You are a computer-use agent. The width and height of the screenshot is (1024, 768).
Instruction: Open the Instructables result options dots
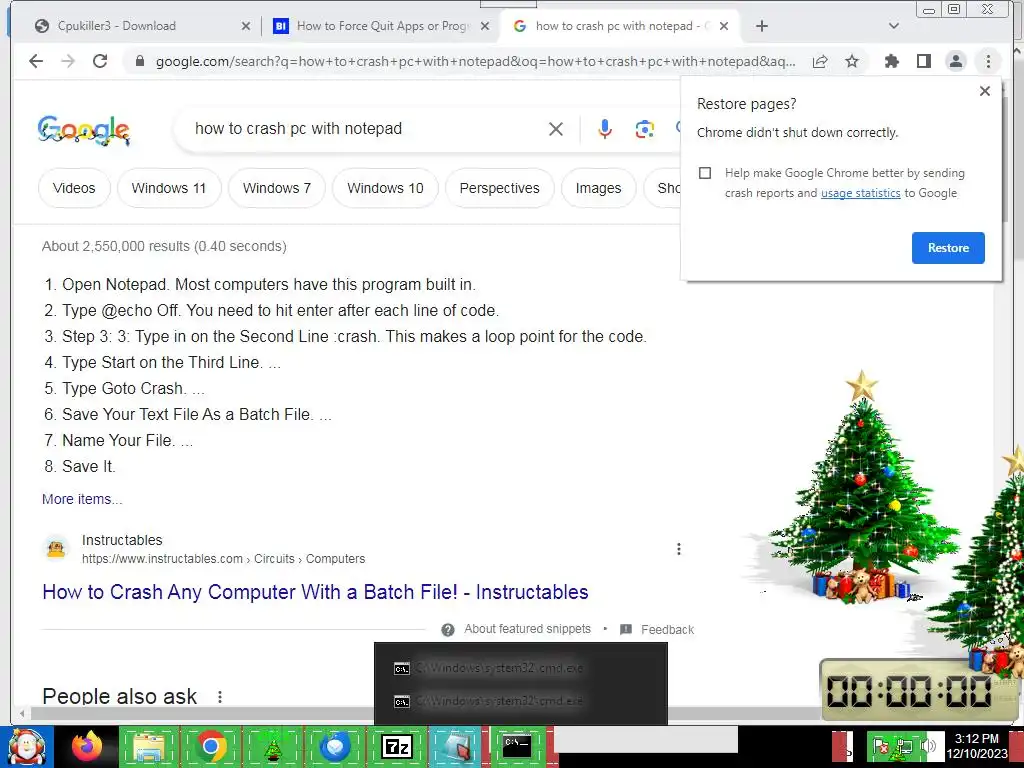[x=679, y=549]
